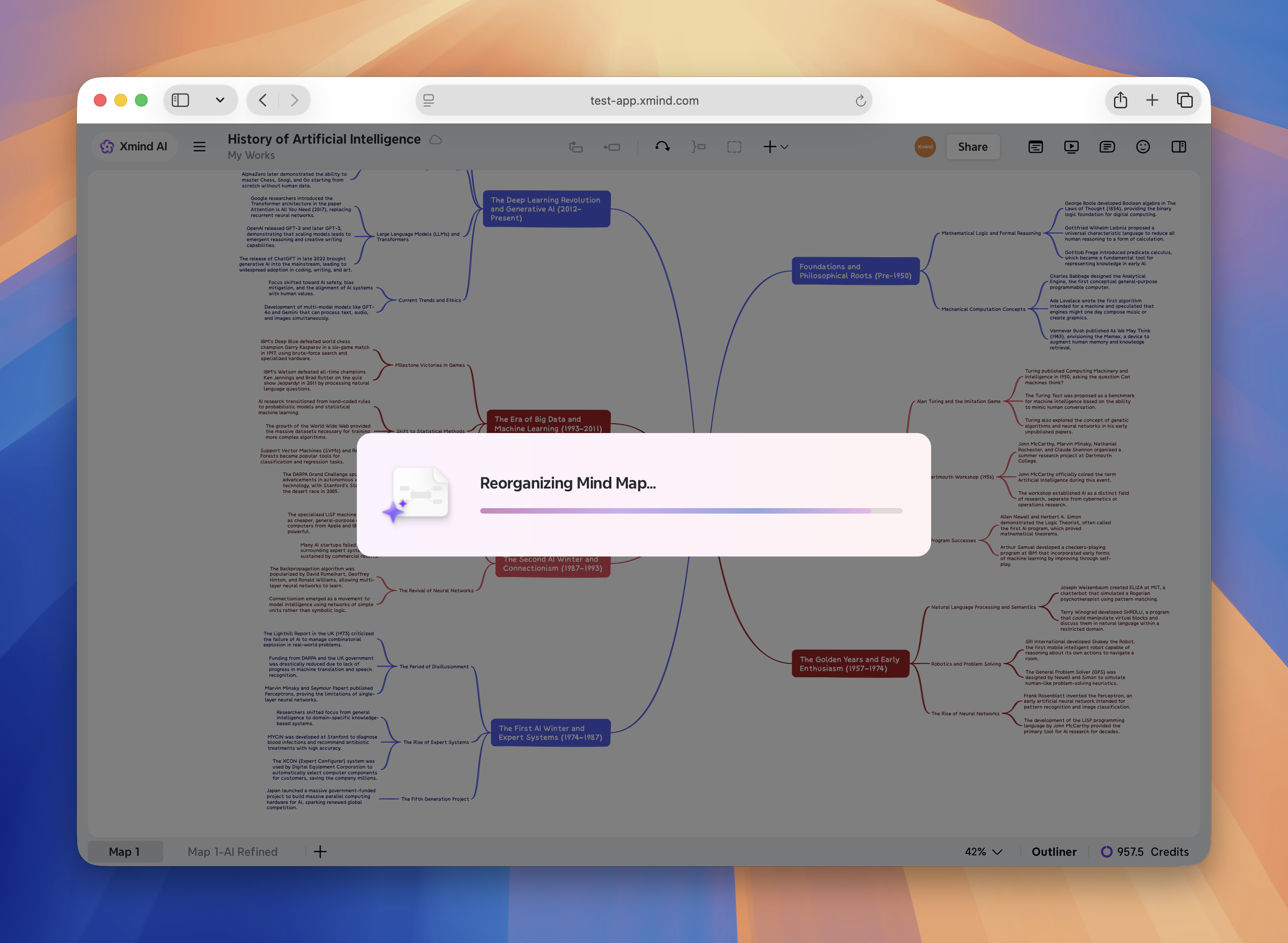Screen dimensions: 1288x943
Task: Click the Xmind user avatar
Action: coord(925,147)
